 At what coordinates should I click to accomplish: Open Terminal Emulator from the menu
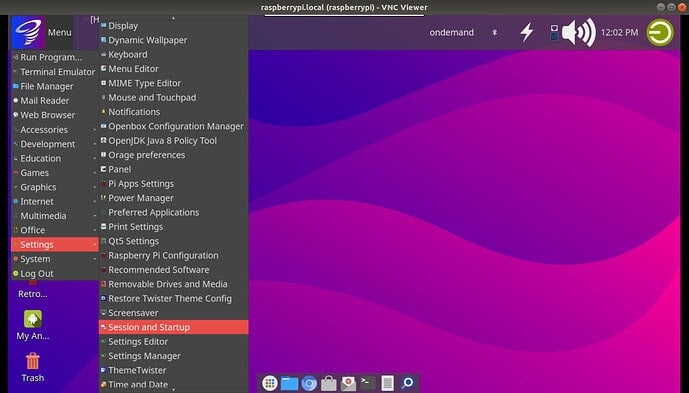[54, 72]
